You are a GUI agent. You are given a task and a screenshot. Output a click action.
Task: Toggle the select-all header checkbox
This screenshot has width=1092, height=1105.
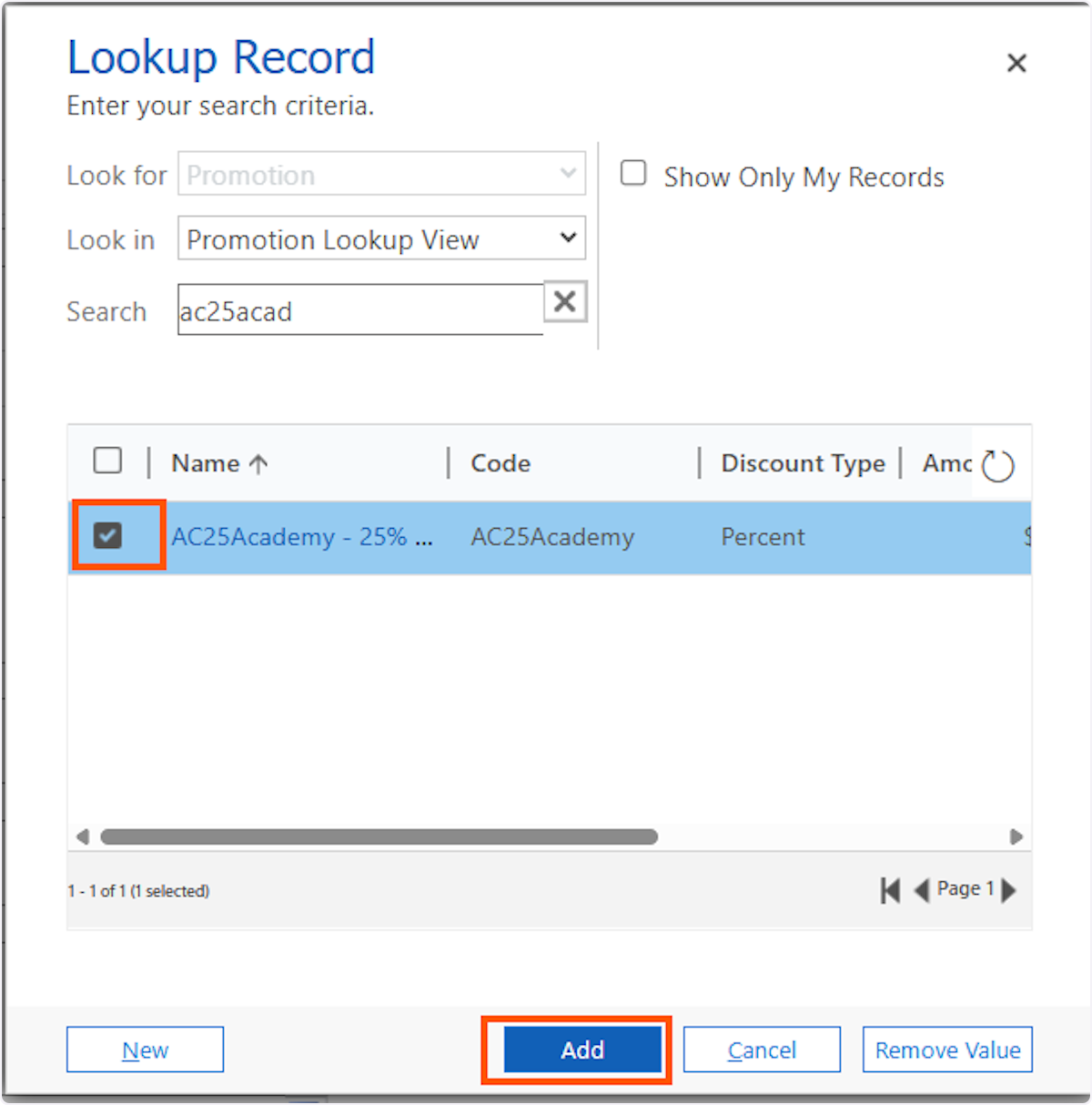click(107, 461)
